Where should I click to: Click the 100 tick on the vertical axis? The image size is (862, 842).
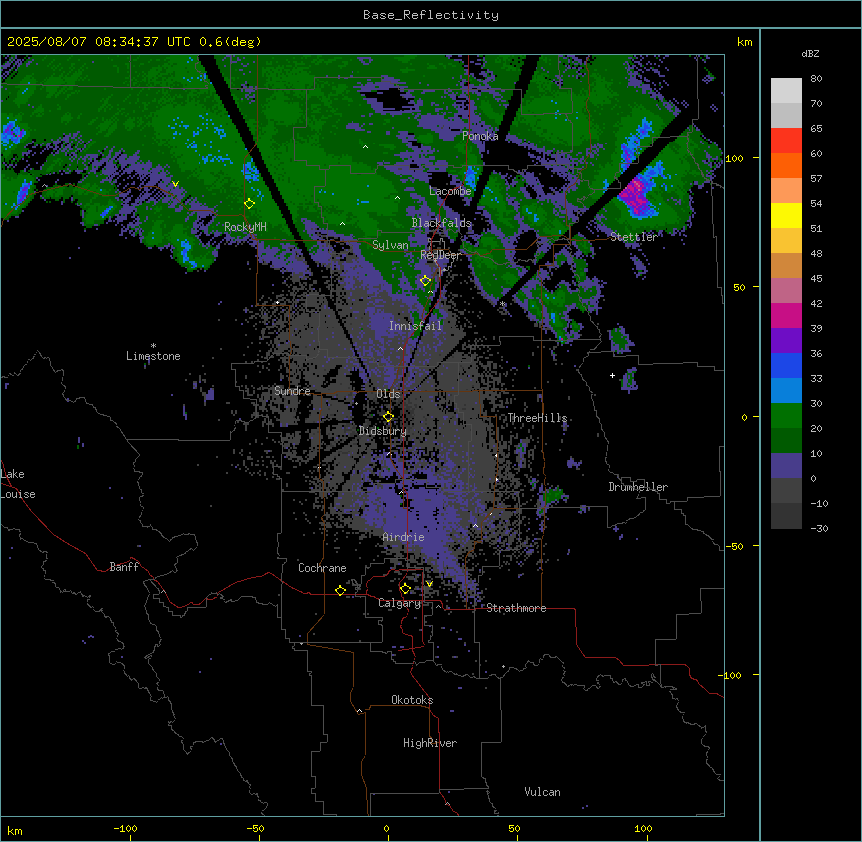tap(734, 158)
